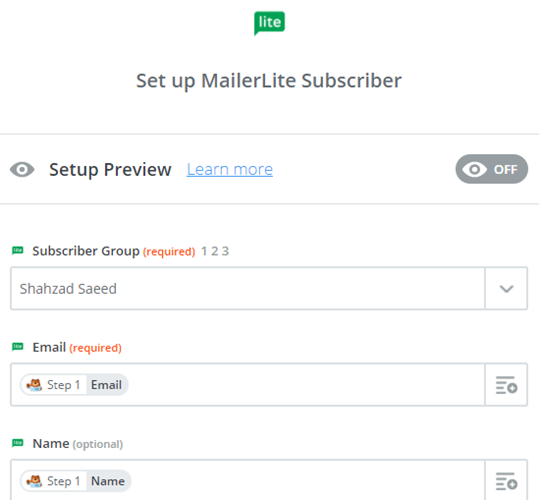This screenshot has width=539, height=500.
Task: Toggle the Setup Preview OFF switch
Action: [x=492, y=169]
